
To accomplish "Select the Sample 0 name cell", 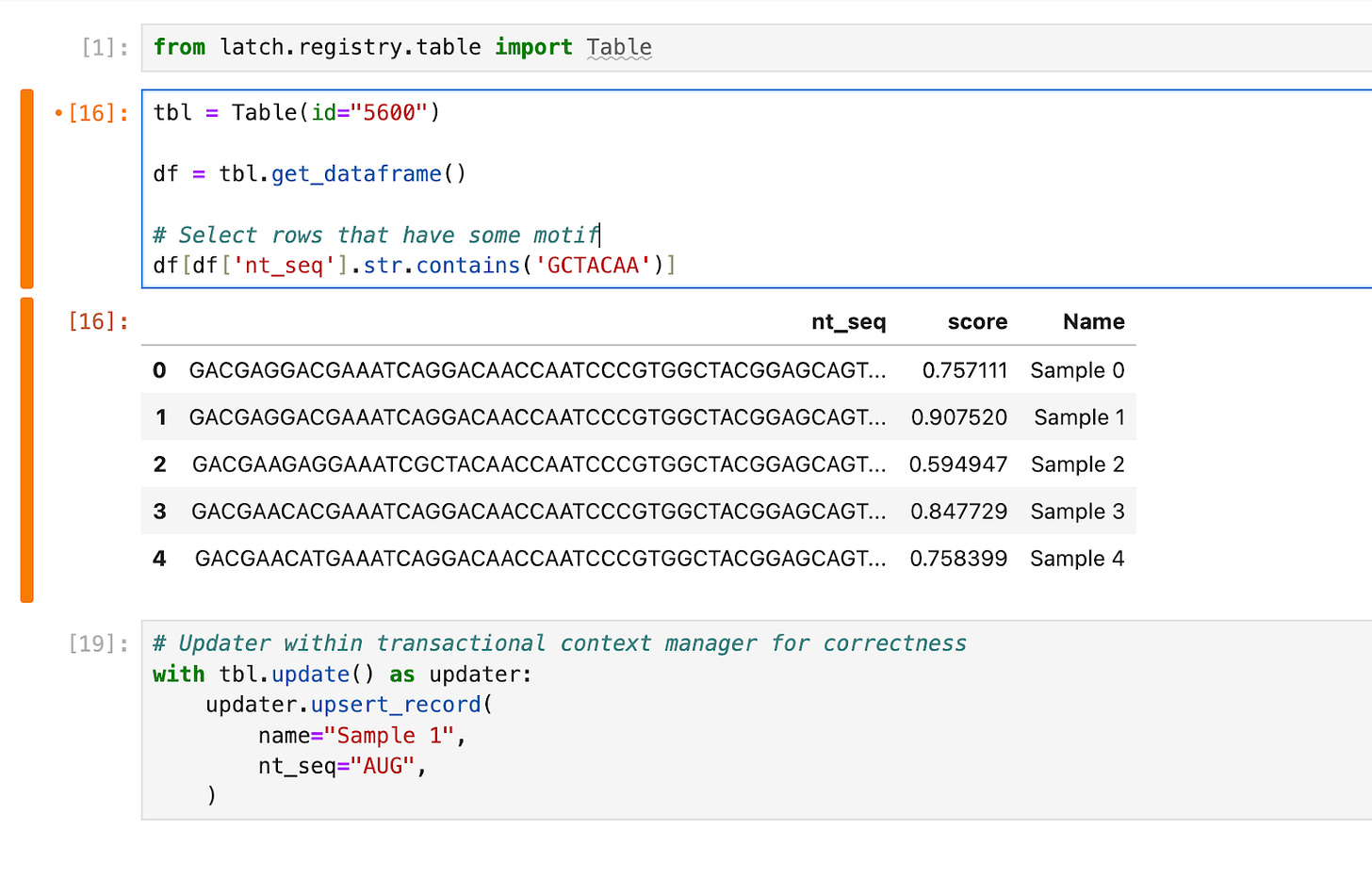I will click(x=1077, y=370).
